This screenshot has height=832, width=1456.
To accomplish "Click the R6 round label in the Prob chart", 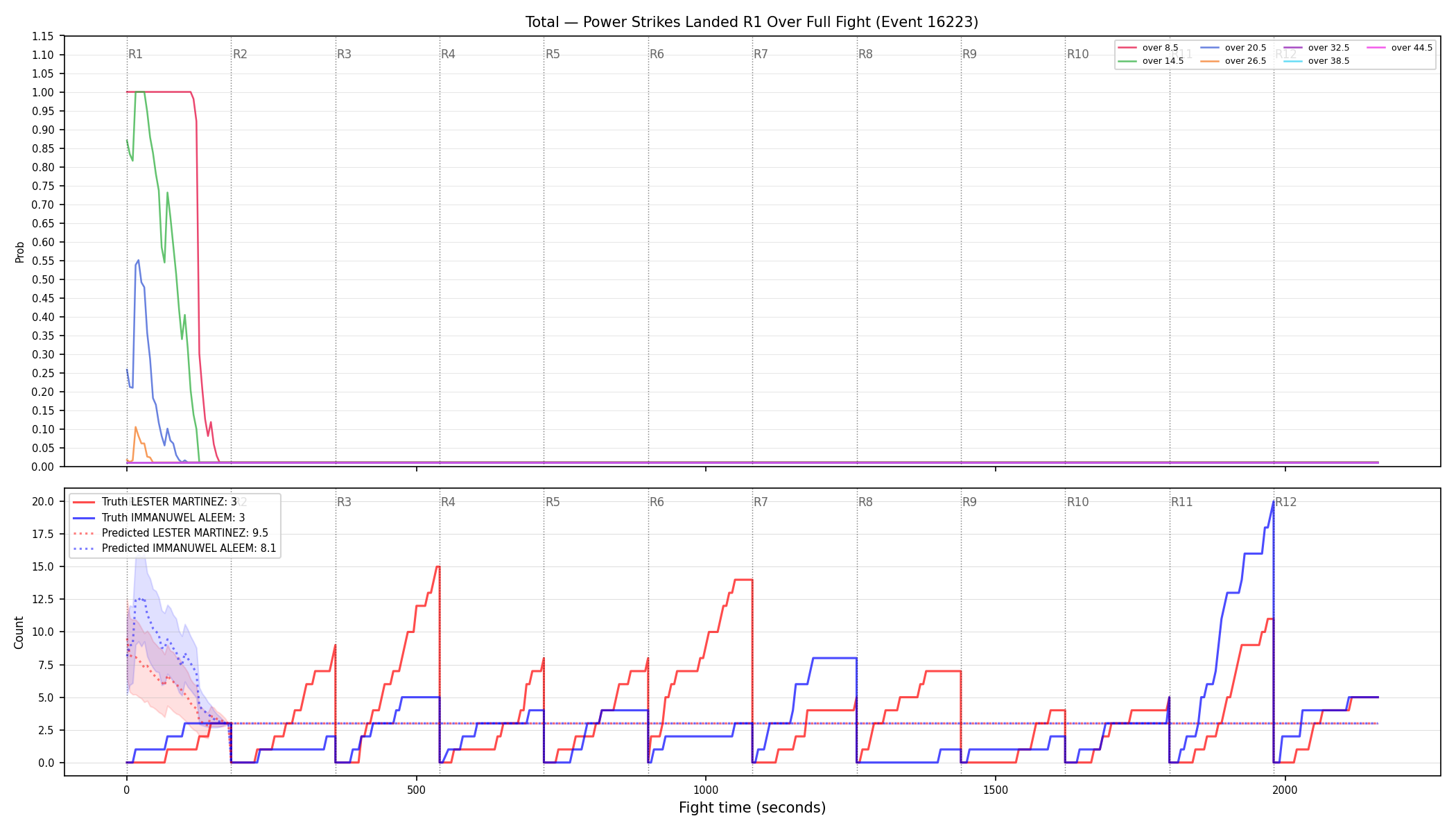I will click(x=657, y=54).
